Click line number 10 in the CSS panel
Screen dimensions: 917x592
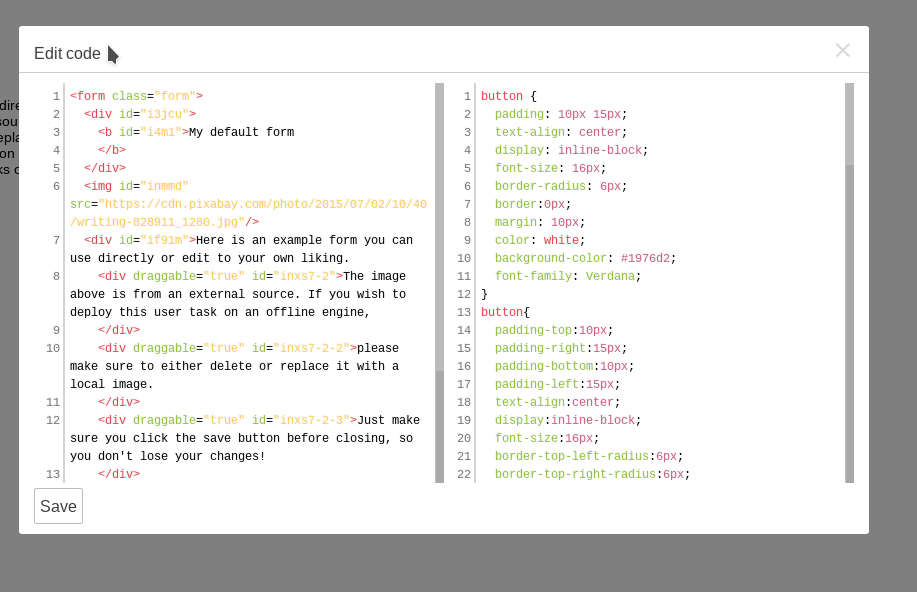pos(464,258)
